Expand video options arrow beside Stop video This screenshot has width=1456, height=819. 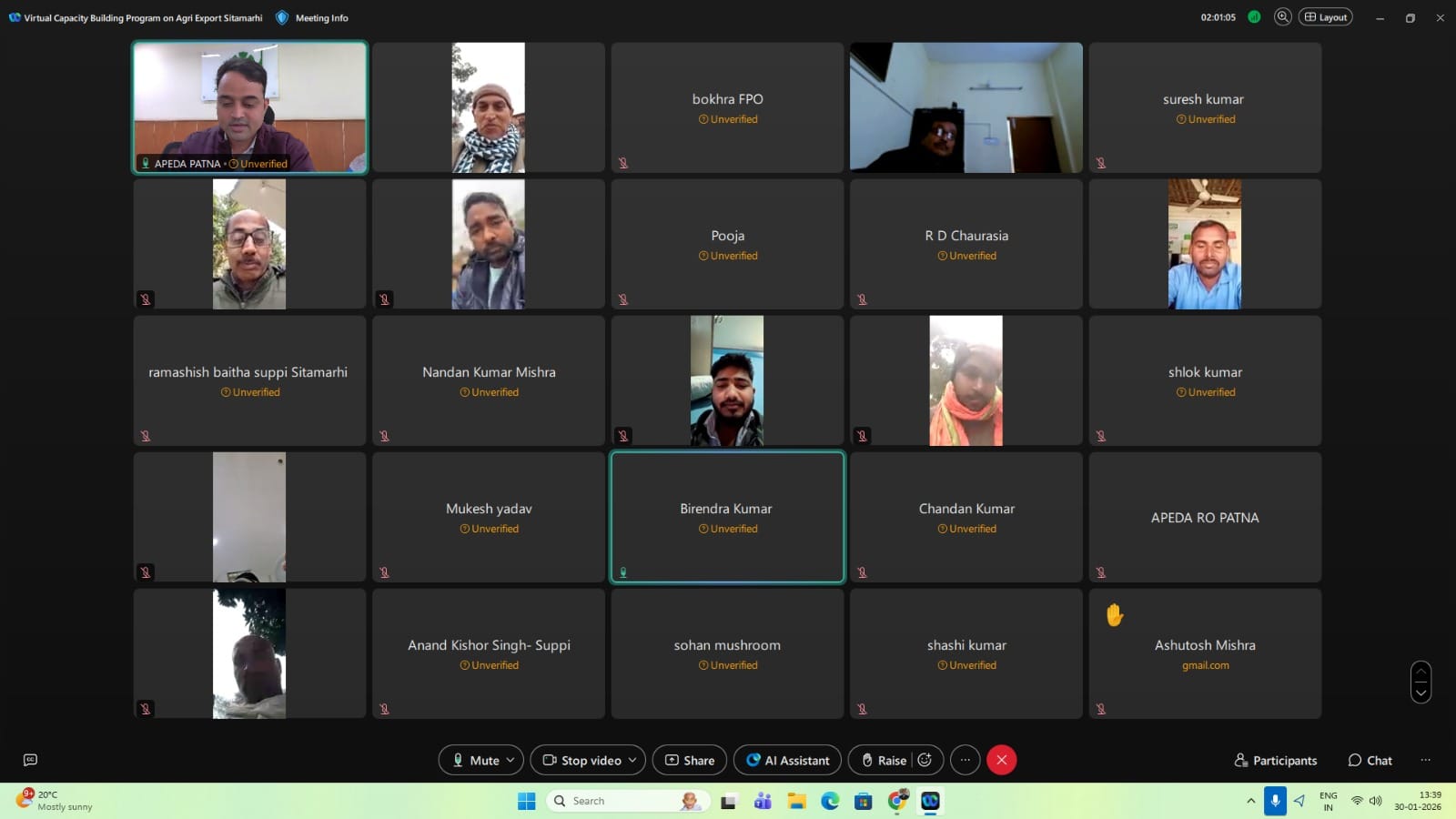(632, 760)
